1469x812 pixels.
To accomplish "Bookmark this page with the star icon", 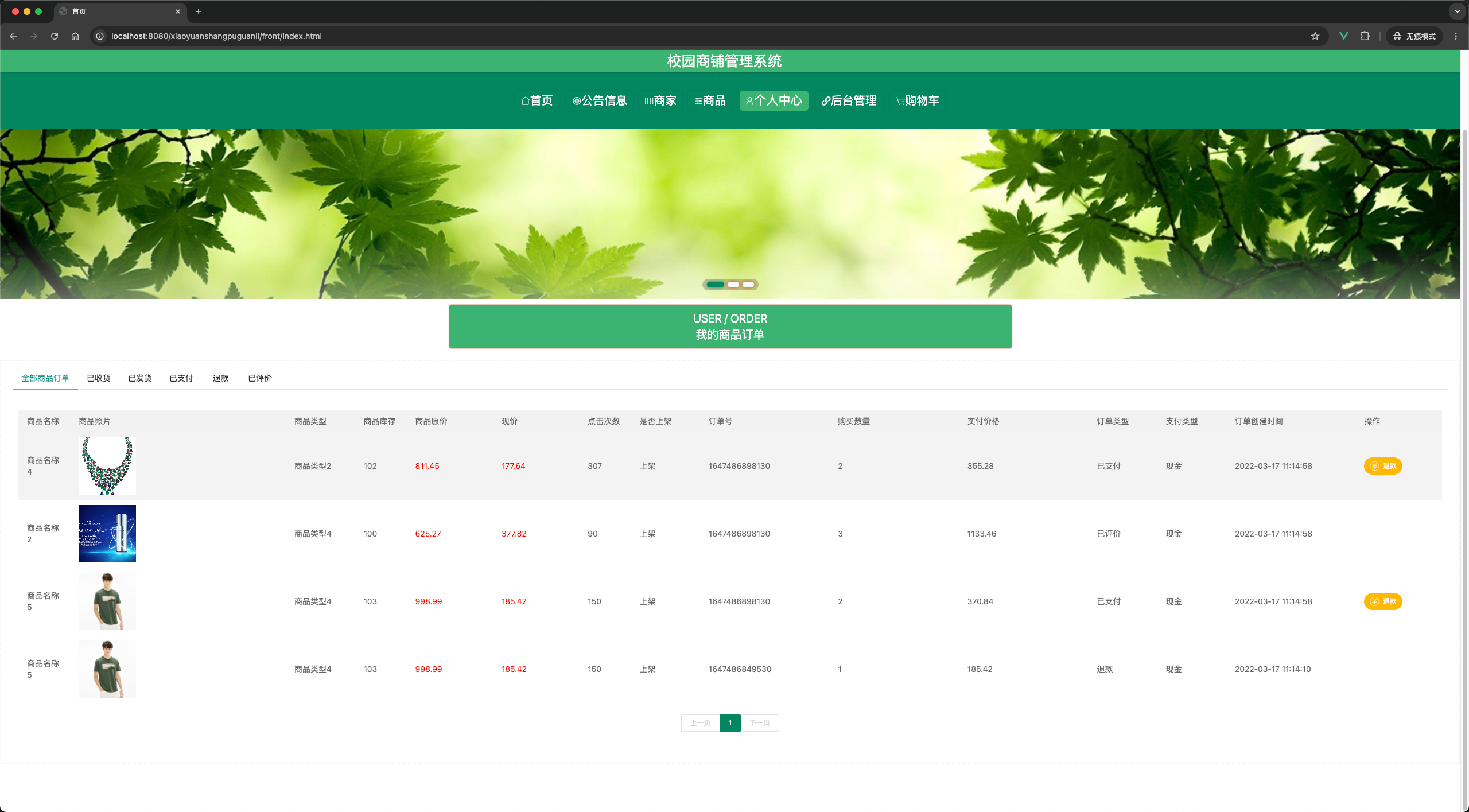I will pos(1315,36).
